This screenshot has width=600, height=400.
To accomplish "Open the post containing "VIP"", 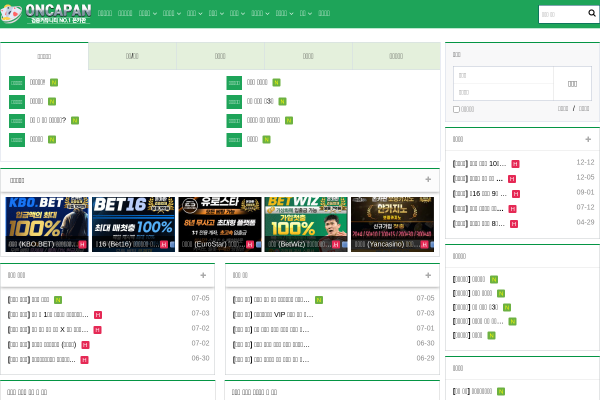I will coord(273,315).
